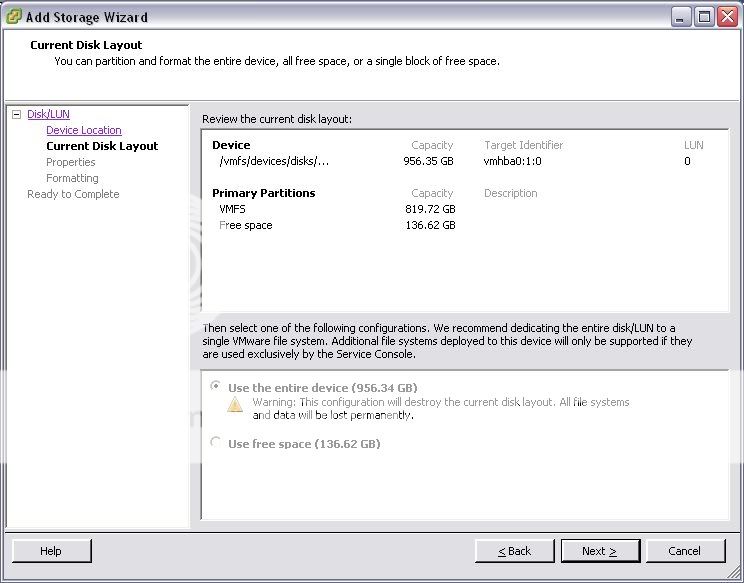The image size is (744, 583).
Task: Click the Device column header
Action: 231,145
